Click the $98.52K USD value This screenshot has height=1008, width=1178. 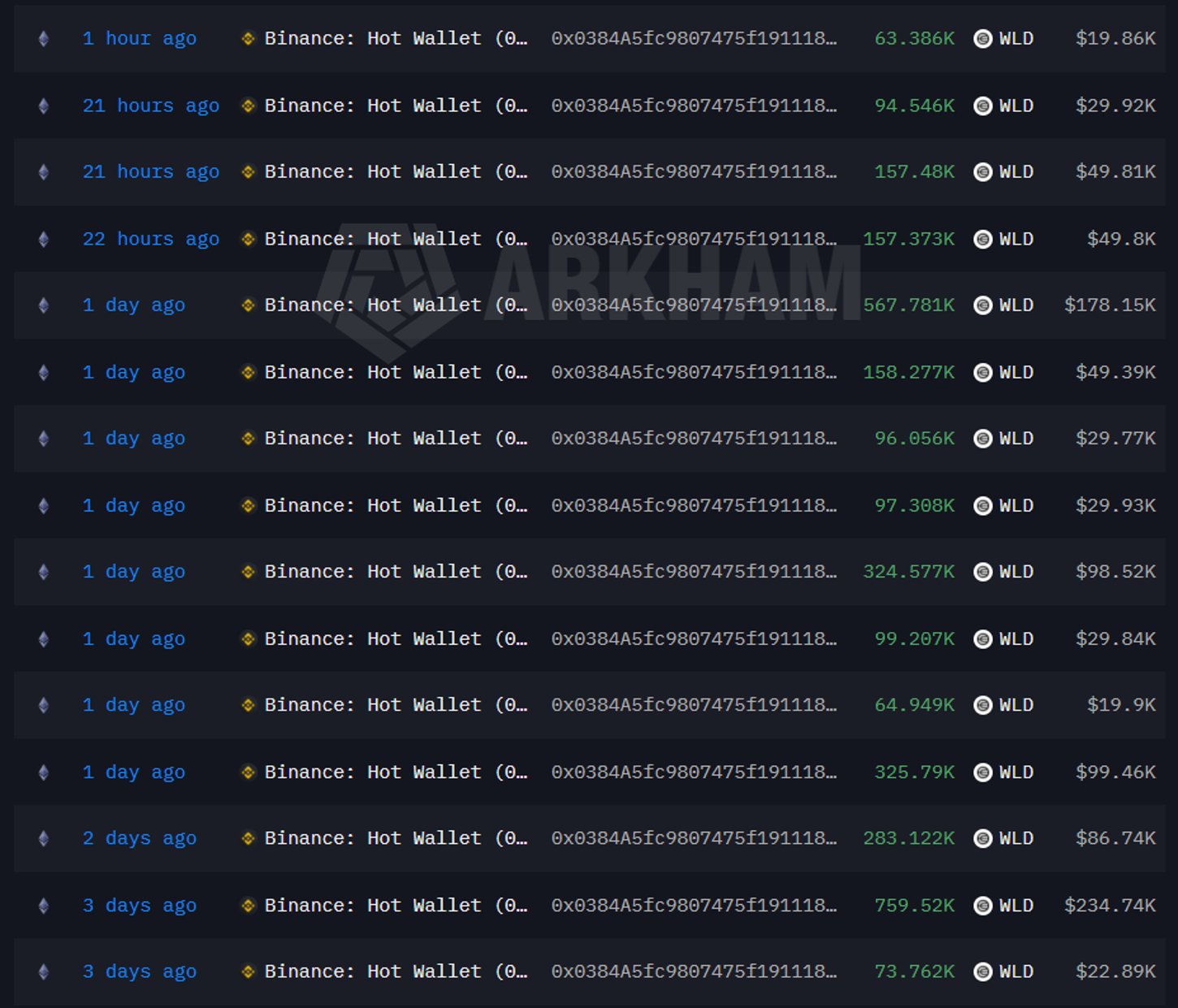click(x=1115, y=572)
